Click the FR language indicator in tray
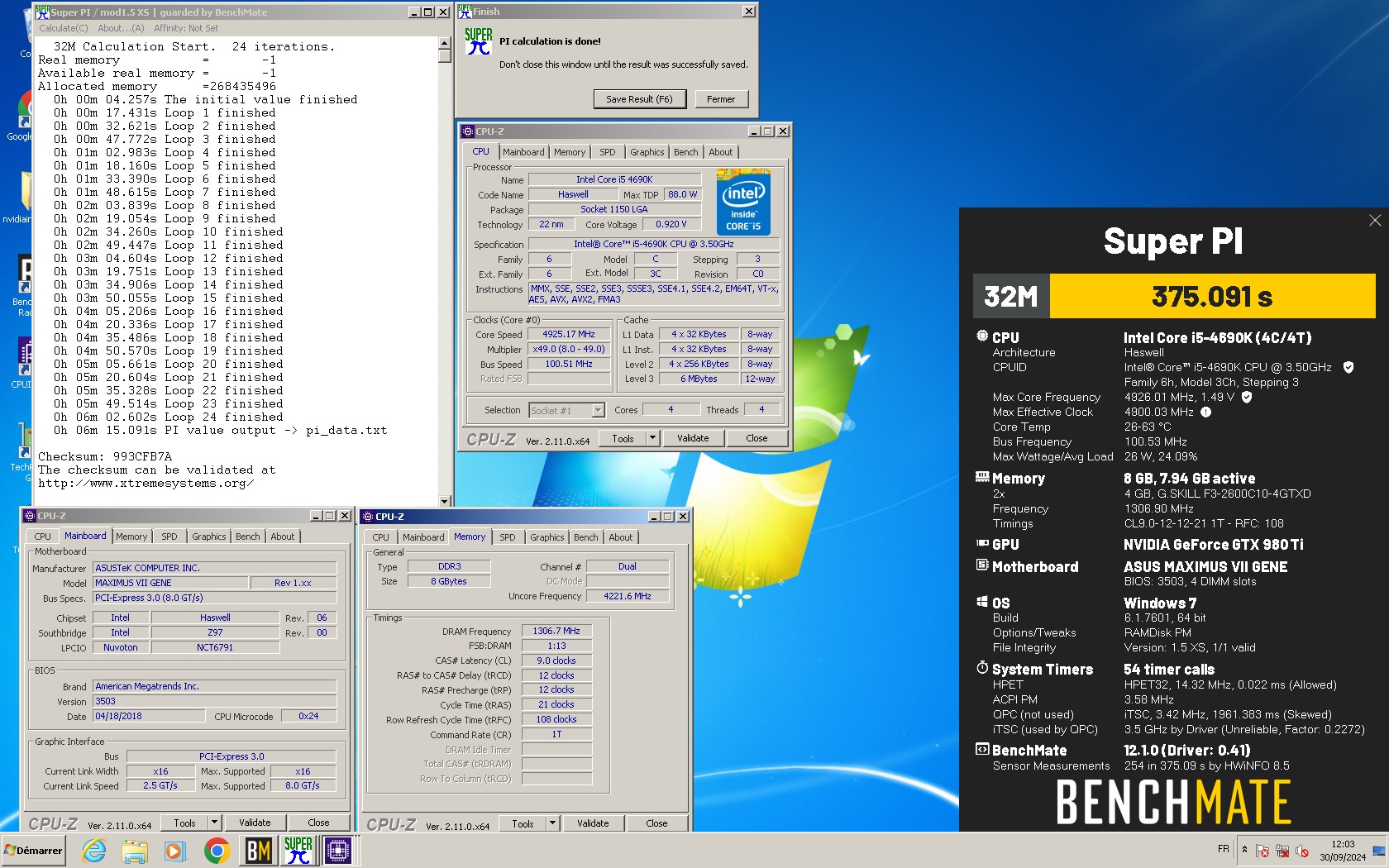This screenshot has height=868, width=1389. [x=1223, y=849]
